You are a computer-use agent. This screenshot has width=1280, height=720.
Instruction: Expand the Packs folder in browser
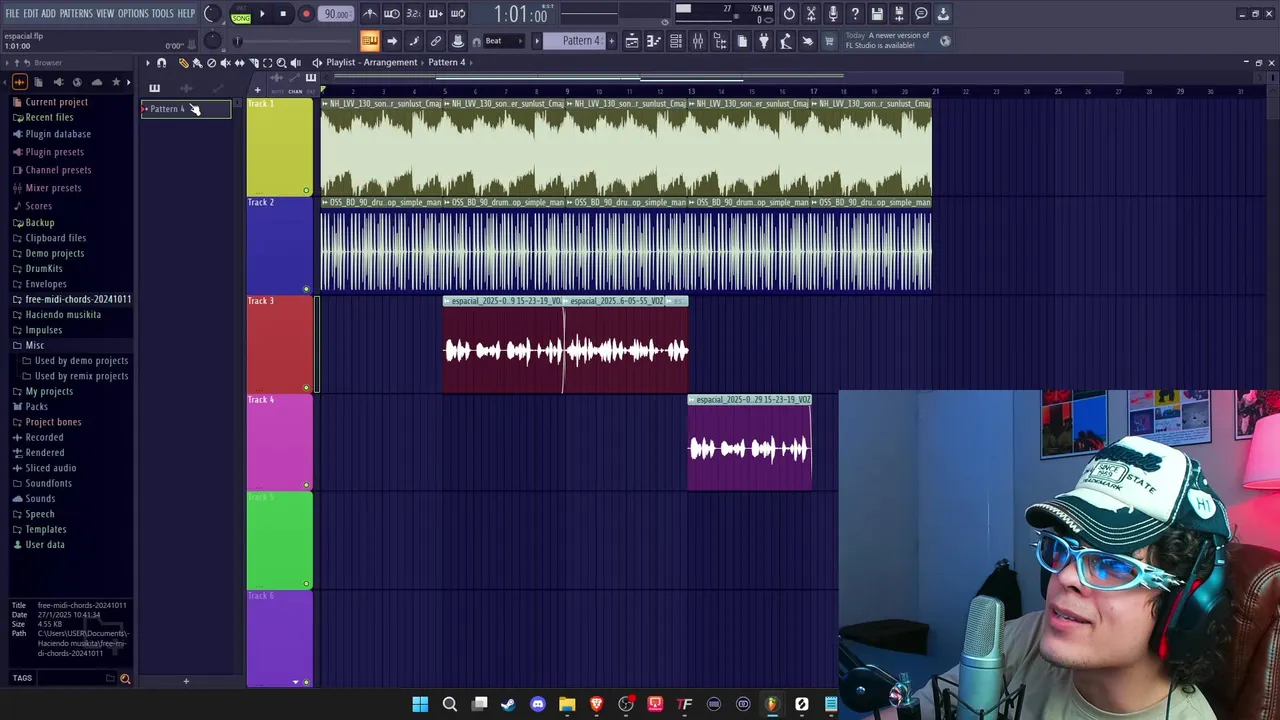(36, 407)
